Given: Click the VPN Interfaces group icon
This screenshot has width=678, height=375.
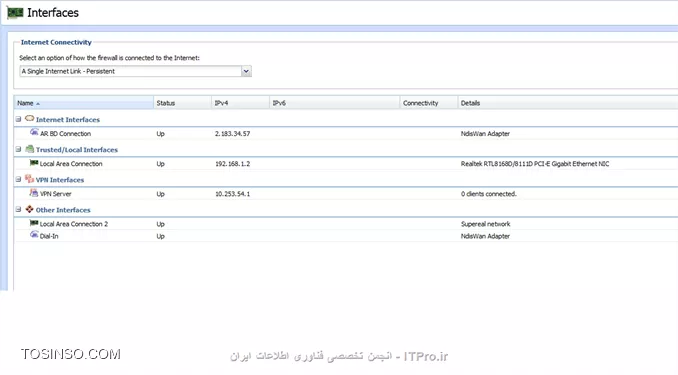Looking at the screenshot, I should [x=29, y=179].
